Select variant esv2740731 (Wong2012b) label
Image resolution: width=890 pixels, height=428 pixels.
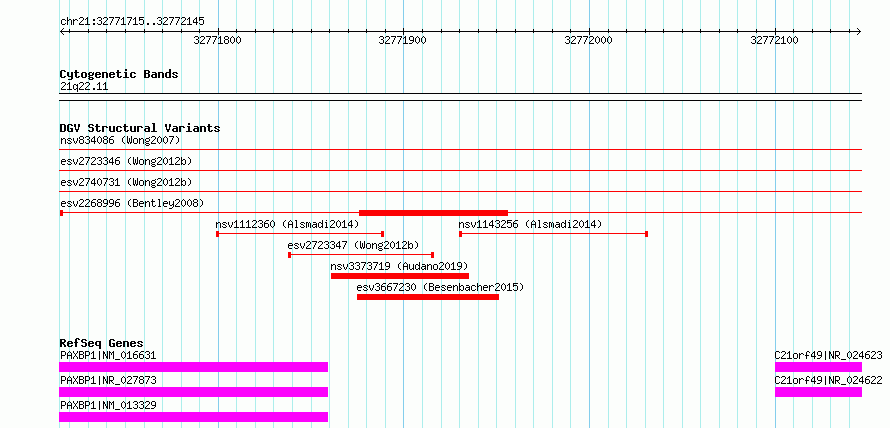(x=126, y=182)
